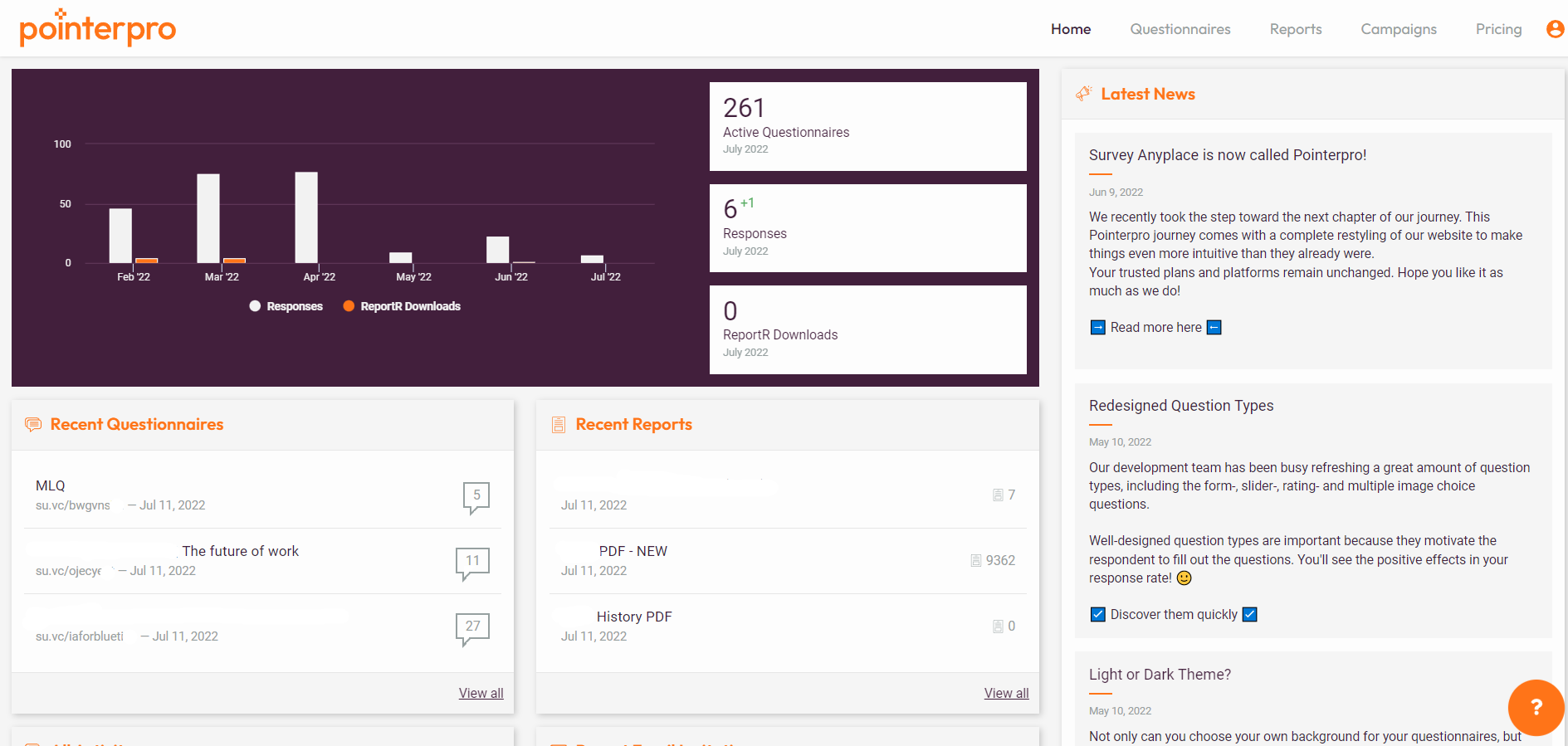Open the su.vc/ojecye short link
Image resolution: width=1568 pixels, height=746 pixels.
68,571
